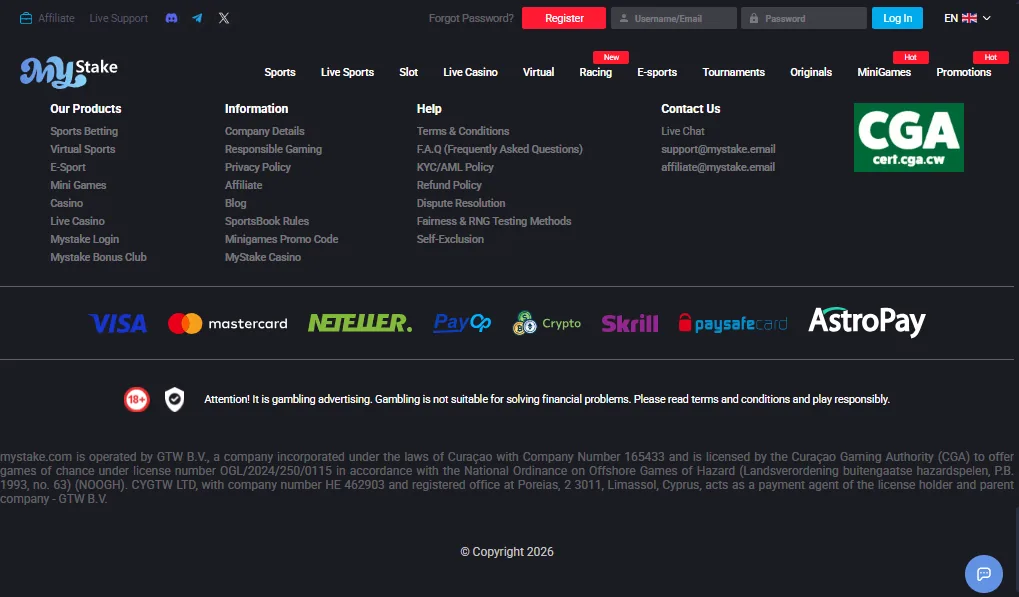
Task: Open the Telegram icon link
Action: pyautogui.click(x=198, y=18)
